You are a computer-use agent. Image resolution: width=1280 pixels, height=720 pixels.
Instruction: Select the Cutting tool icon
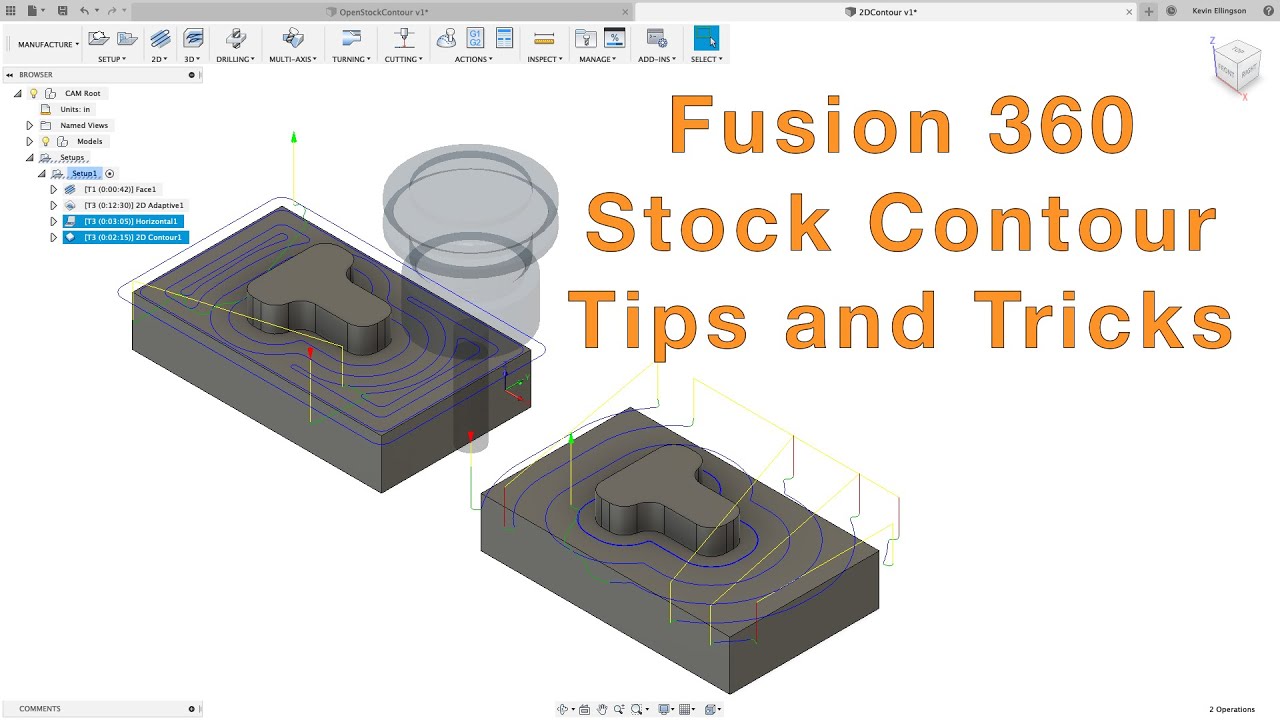point(404,39)
